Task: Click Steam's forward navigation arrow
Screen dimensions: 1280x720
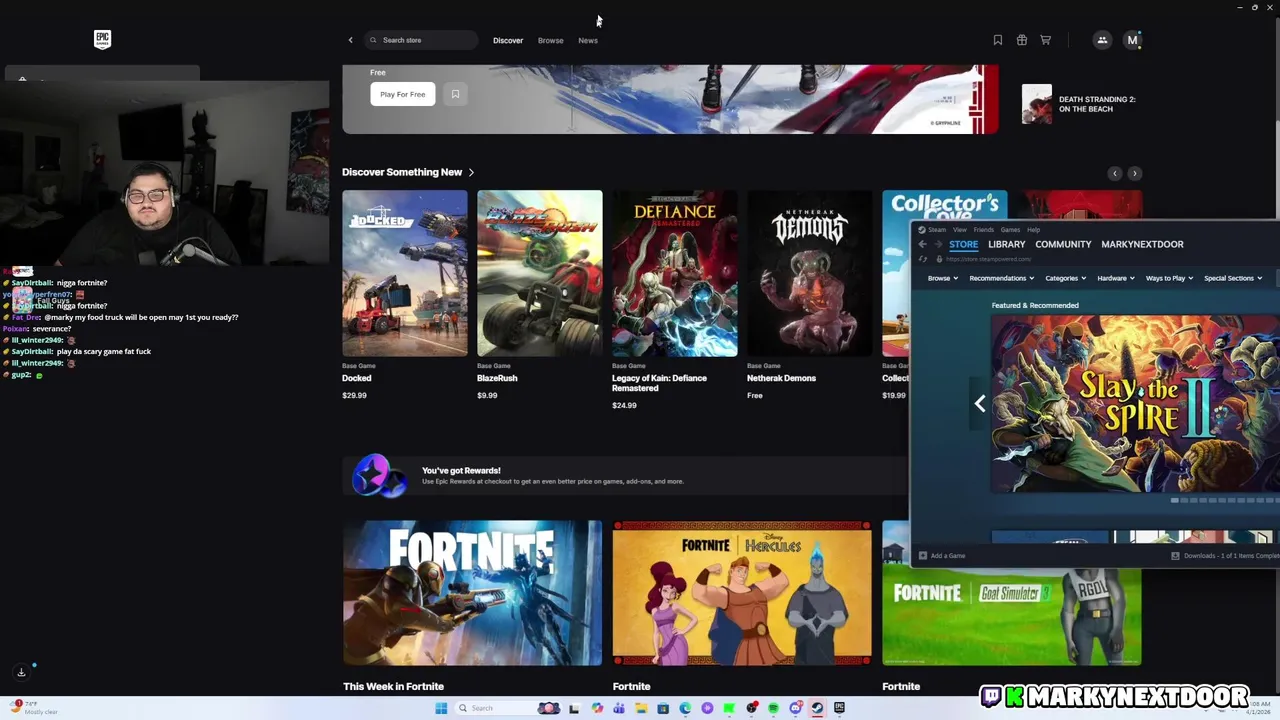Action: point(938,244)
